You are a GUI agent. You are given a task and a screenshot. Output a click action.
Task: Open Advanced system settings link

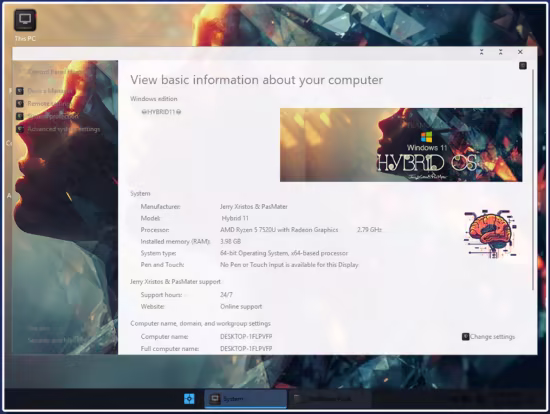(64, 129)
